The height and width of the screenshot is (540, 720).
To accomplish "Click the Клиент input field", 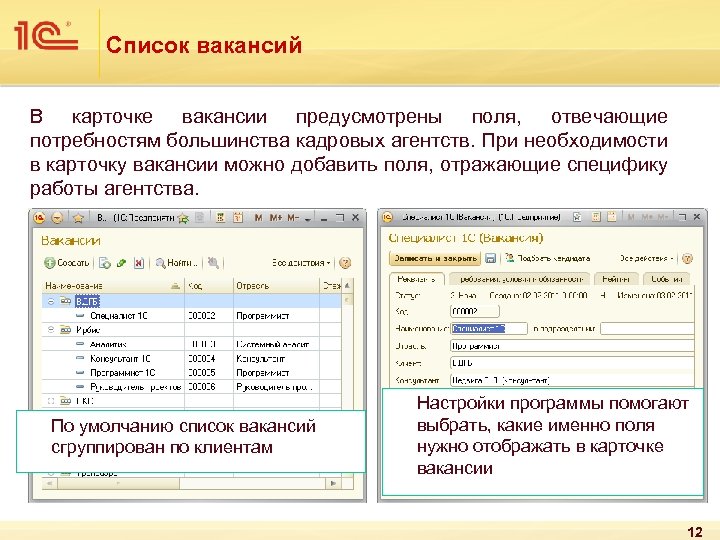I will click(x=572, y=363).
